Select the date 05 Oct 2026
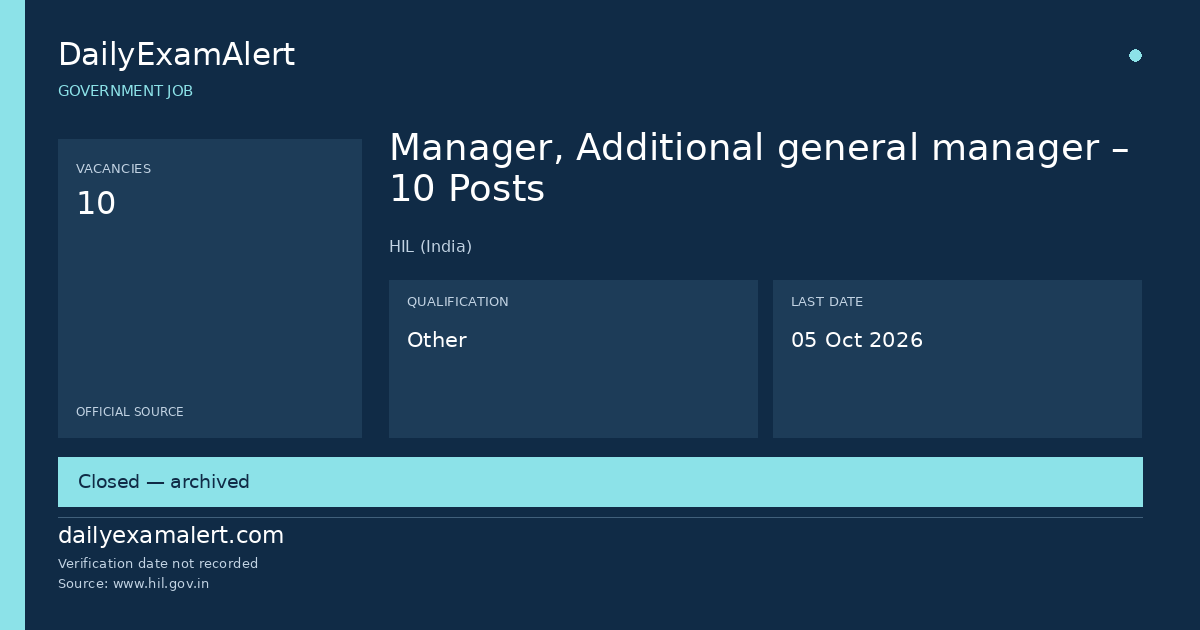 coord(857,340)
